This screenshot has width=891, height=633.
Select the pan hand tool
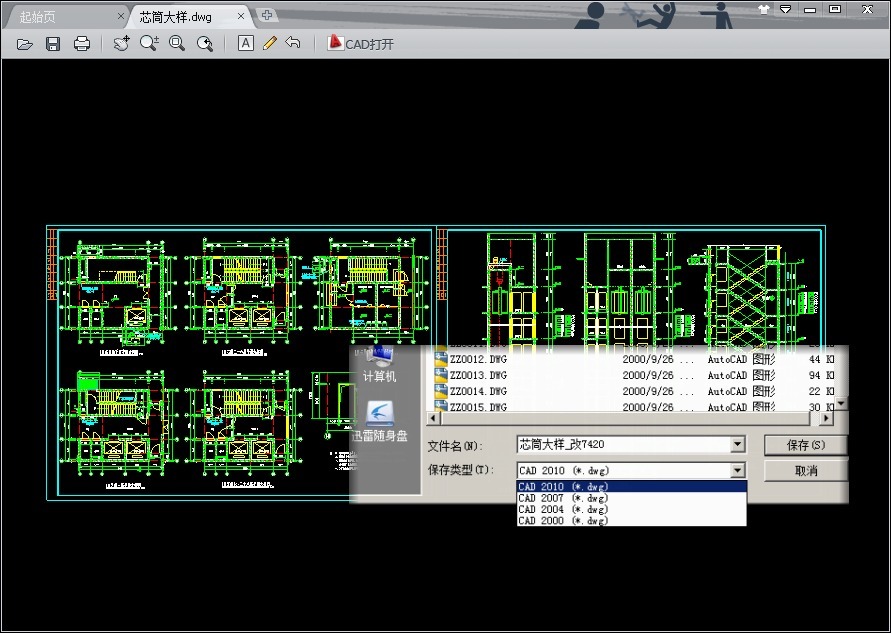(x=121, y=43)
